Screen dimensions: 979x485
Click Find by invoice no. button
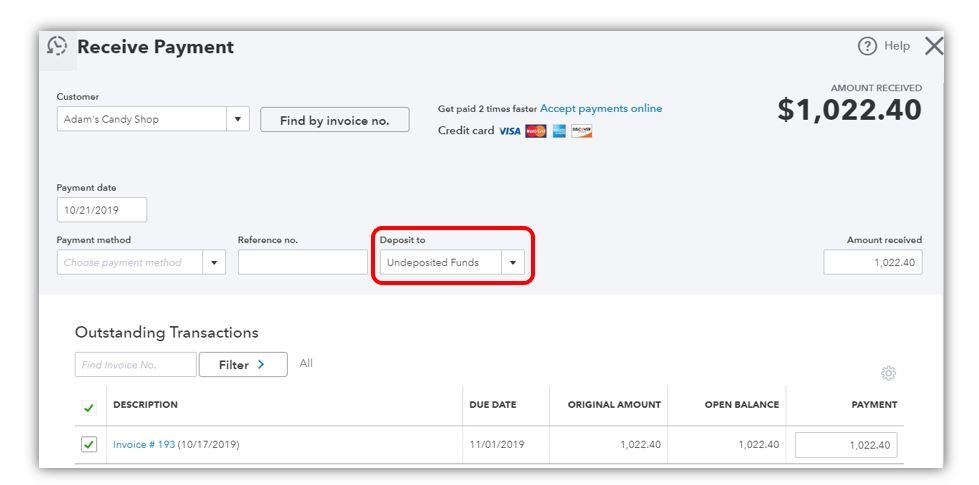335,120
